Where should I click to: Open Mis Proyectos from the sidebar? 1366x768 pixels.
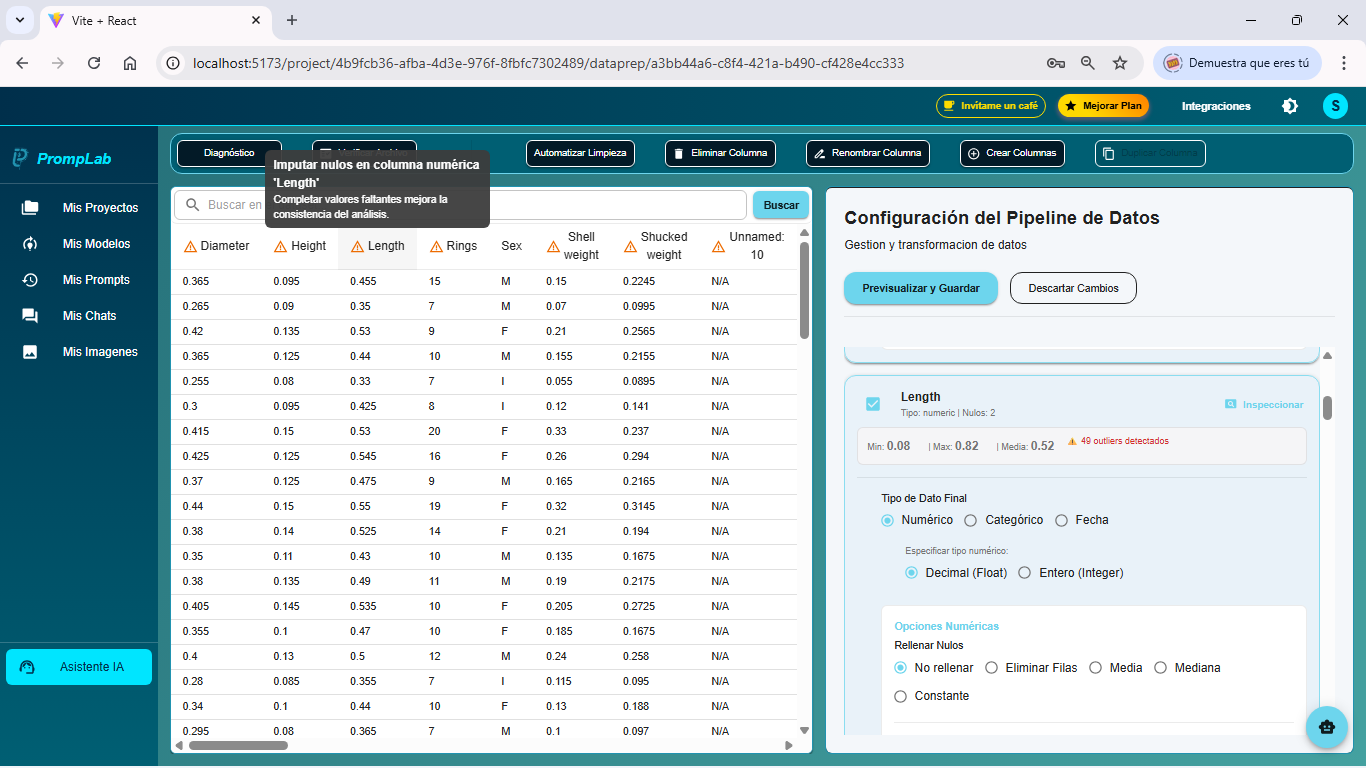click(x=97, y=207)
